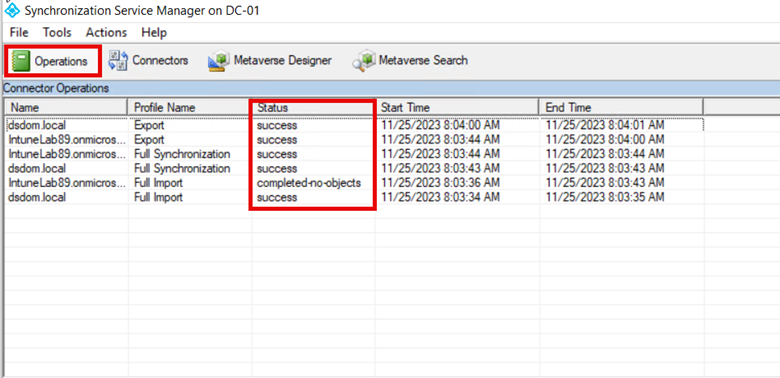Select the dsdom.local Full Import row
The height and width of the screenshot is (378, 780).
355,197
